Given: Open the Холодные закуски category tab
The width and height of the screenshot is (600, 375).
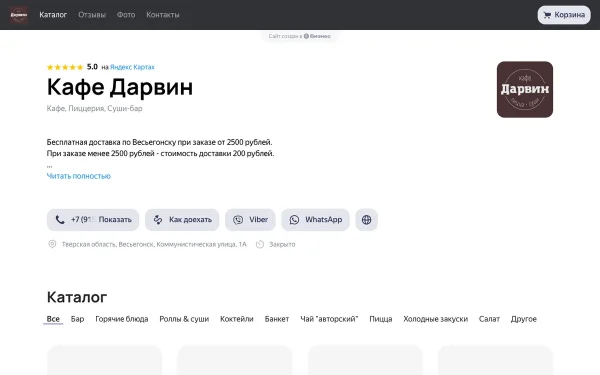Looking at the screenshot, I should [x=435, y=319].
